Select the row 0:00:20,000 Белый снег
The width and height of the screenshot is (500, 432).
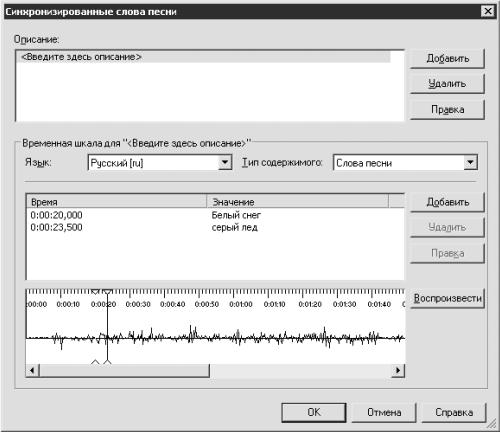point(215,215)
